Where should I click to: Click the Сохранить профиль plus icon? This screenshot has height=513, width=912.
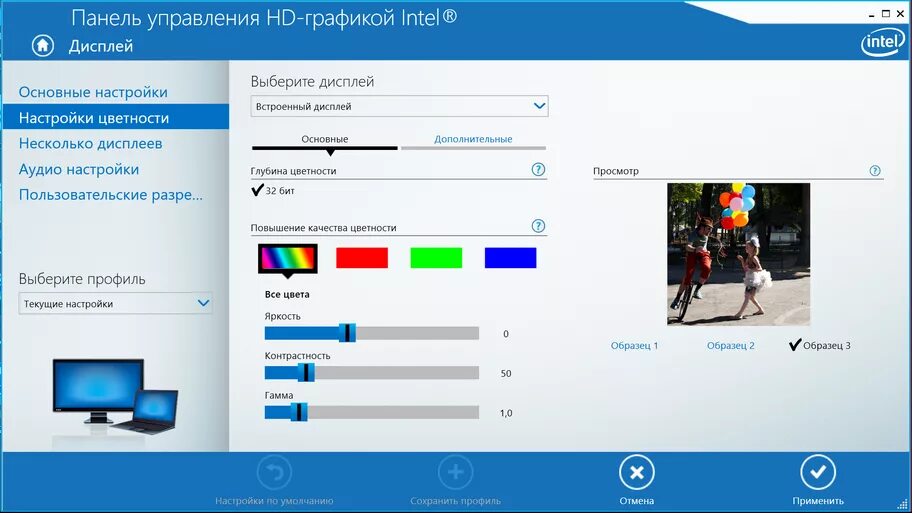455,472
